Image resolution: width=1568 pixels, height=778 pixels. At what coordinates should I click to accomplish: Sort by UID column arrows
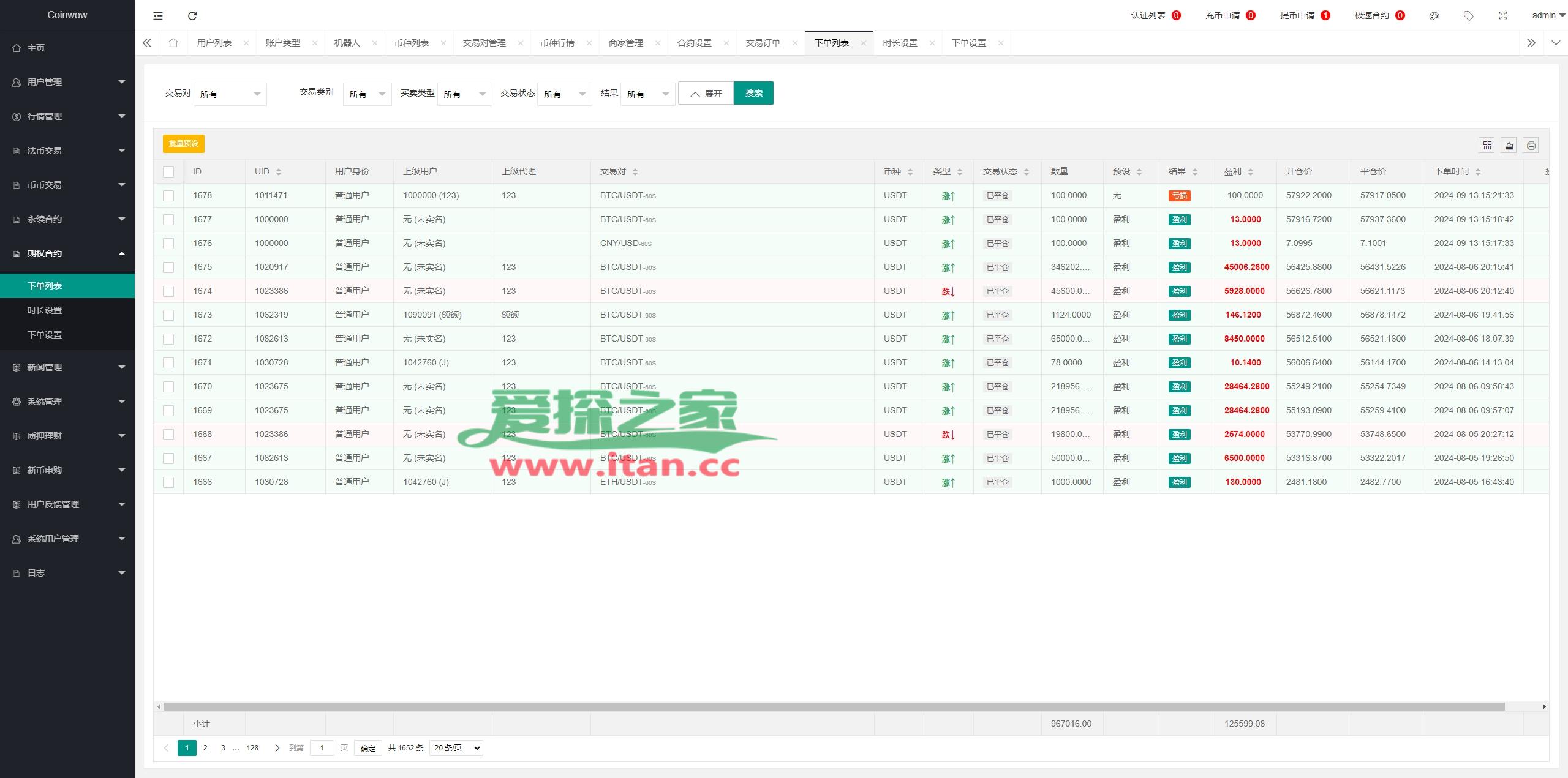(279, 172)
